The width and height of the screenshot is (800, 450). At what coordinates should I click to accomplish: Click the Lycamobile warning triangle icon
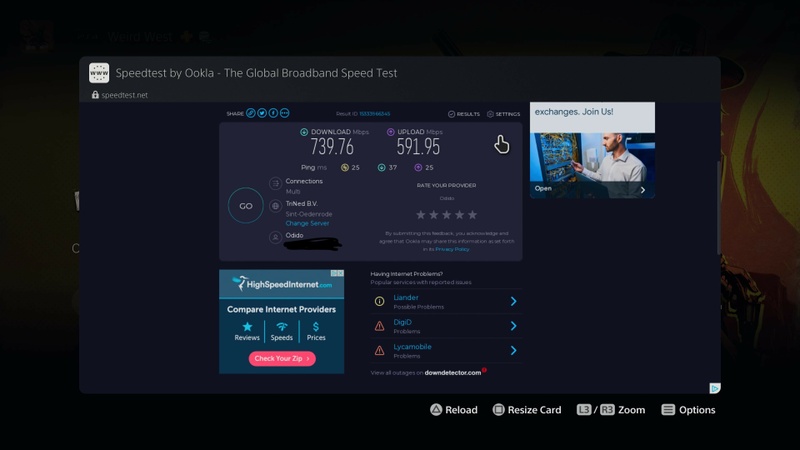(x=380, y=351)
